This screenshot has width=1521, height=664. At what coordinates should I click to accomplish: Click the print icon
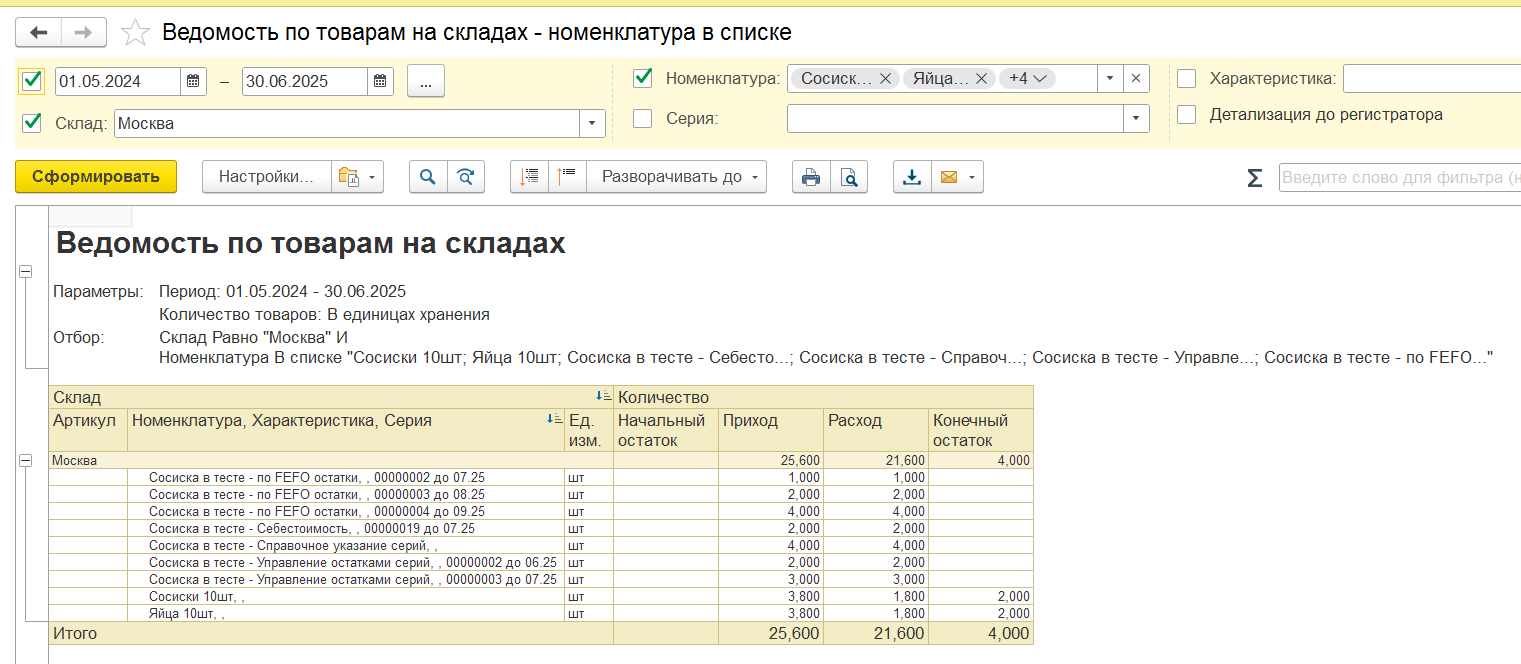811,177
